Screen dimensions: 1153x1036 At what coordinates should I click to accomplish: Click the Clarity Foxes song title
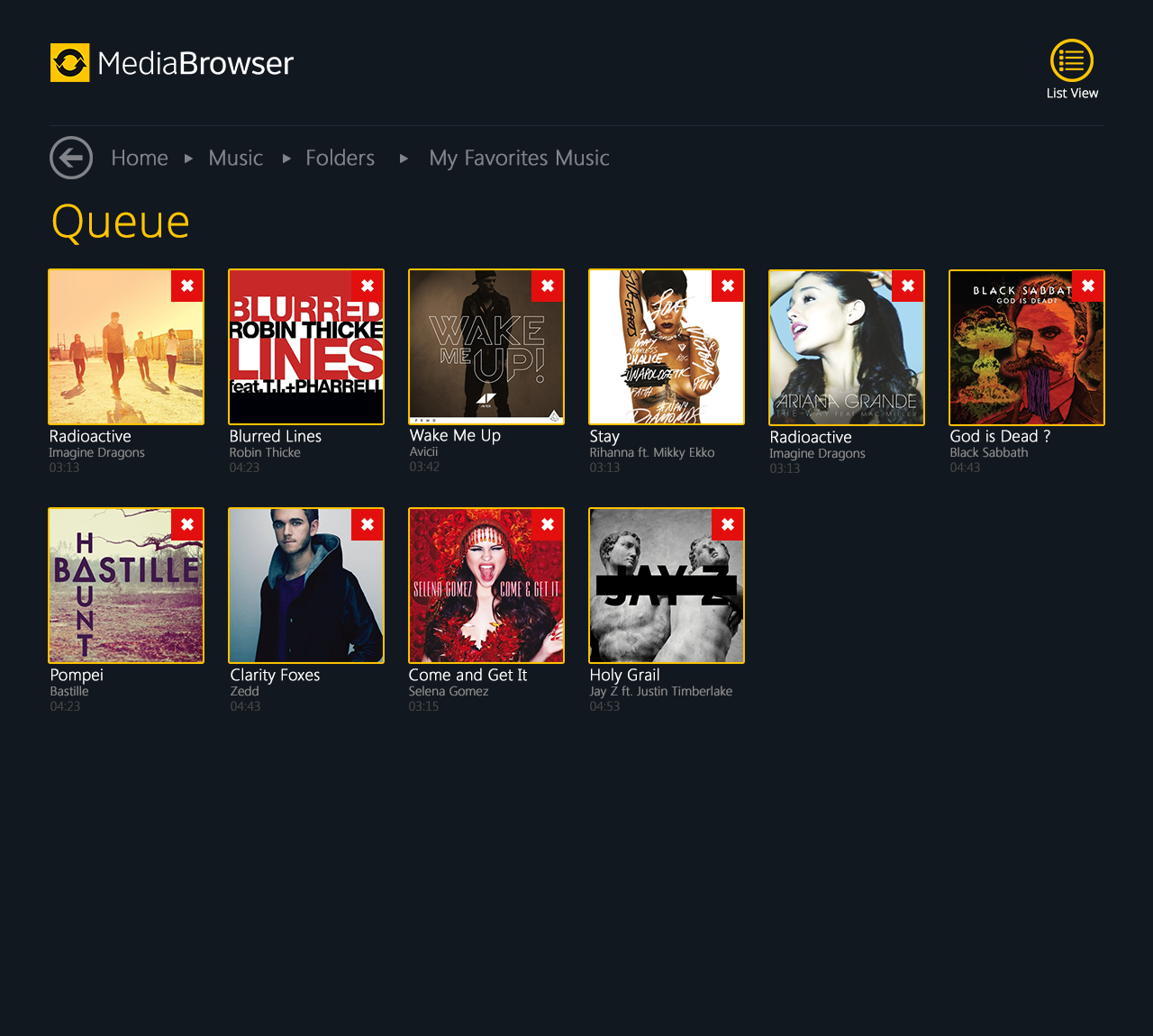pos(275,675)
